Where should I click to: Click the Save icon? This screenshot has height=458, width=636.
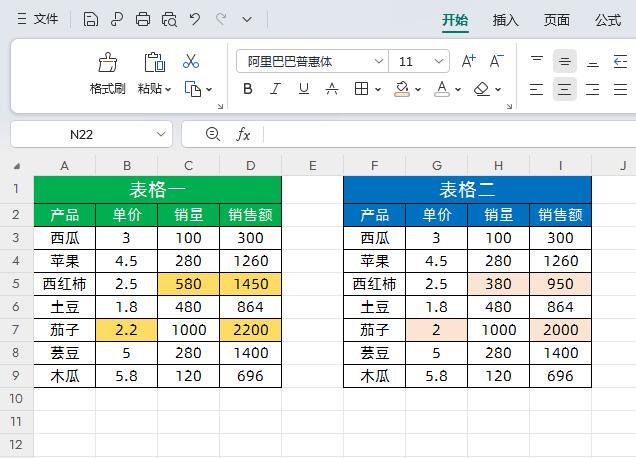tap(90, 19)
